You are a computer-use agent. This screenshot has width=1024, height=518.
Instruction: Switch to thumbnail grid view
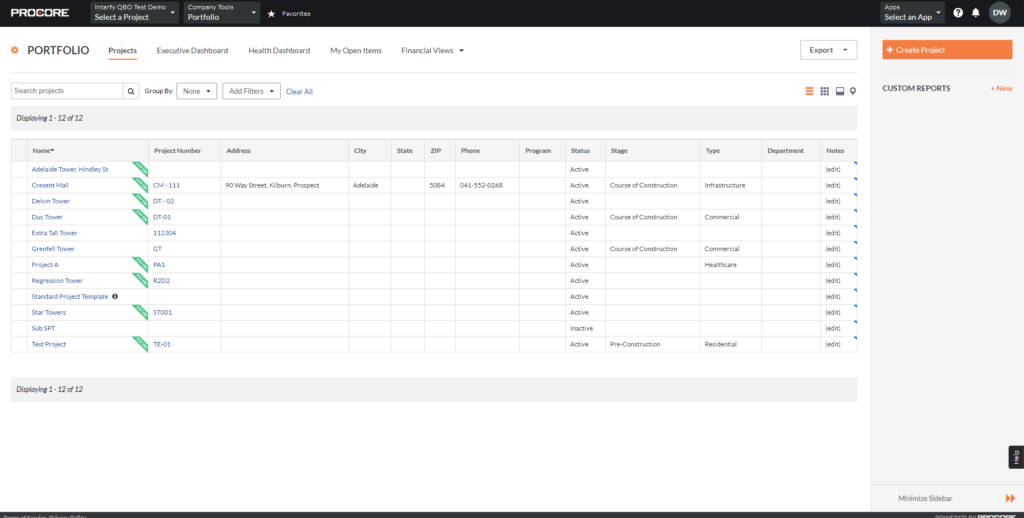point(825,91)
